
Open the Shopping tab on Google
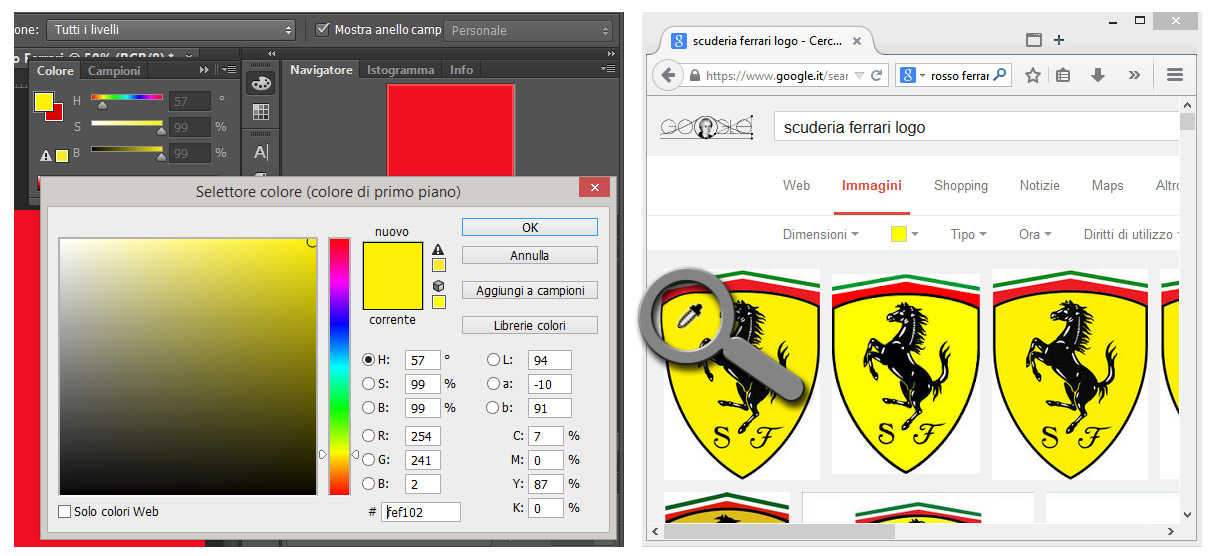(961, 185)
